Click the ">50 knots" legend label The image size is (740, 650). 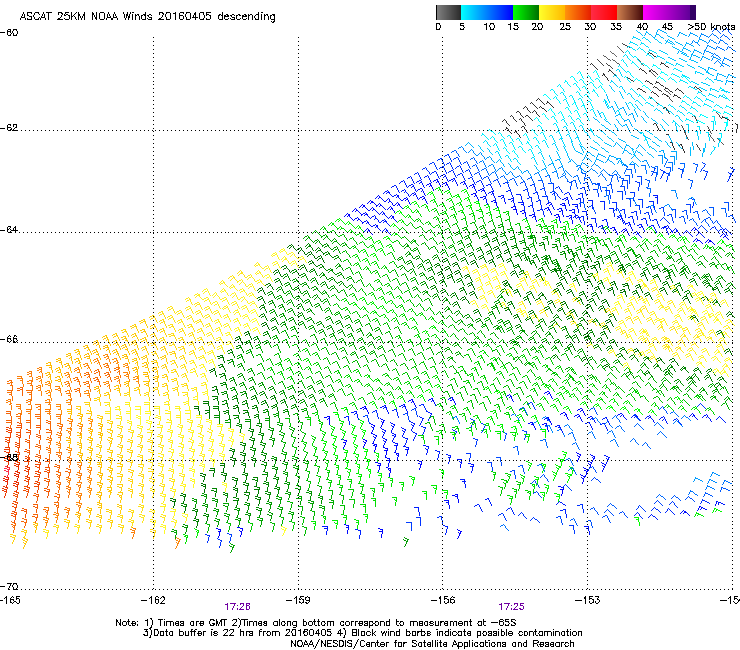coord(711,27)
